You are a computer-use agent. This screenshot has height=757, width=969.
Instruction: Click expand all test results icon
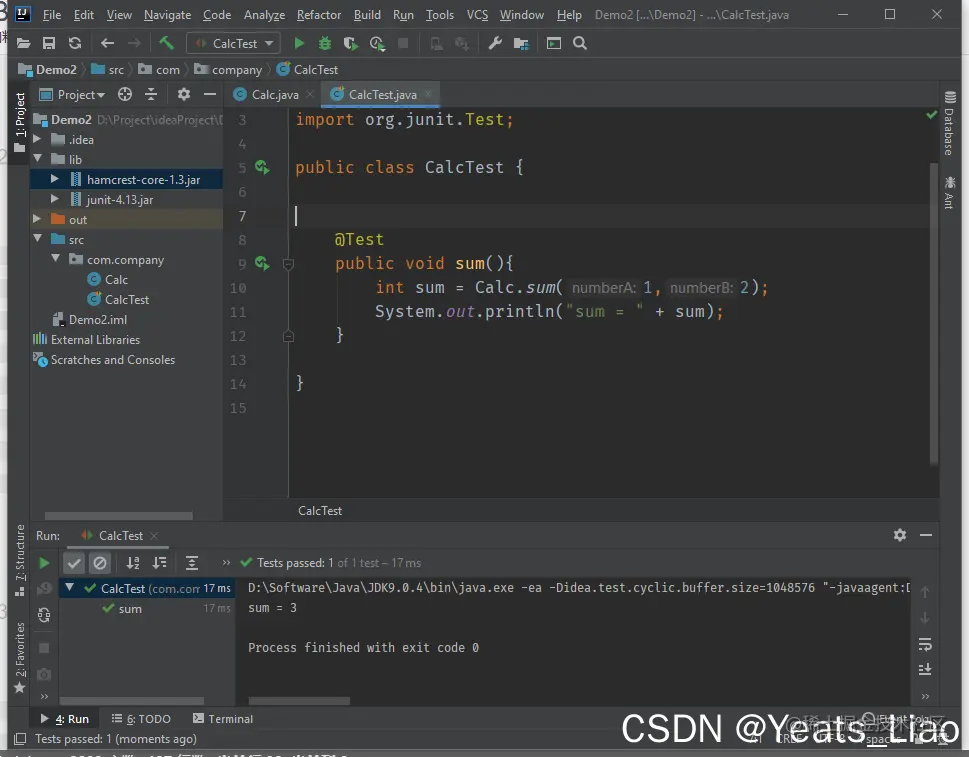point(192,563)
